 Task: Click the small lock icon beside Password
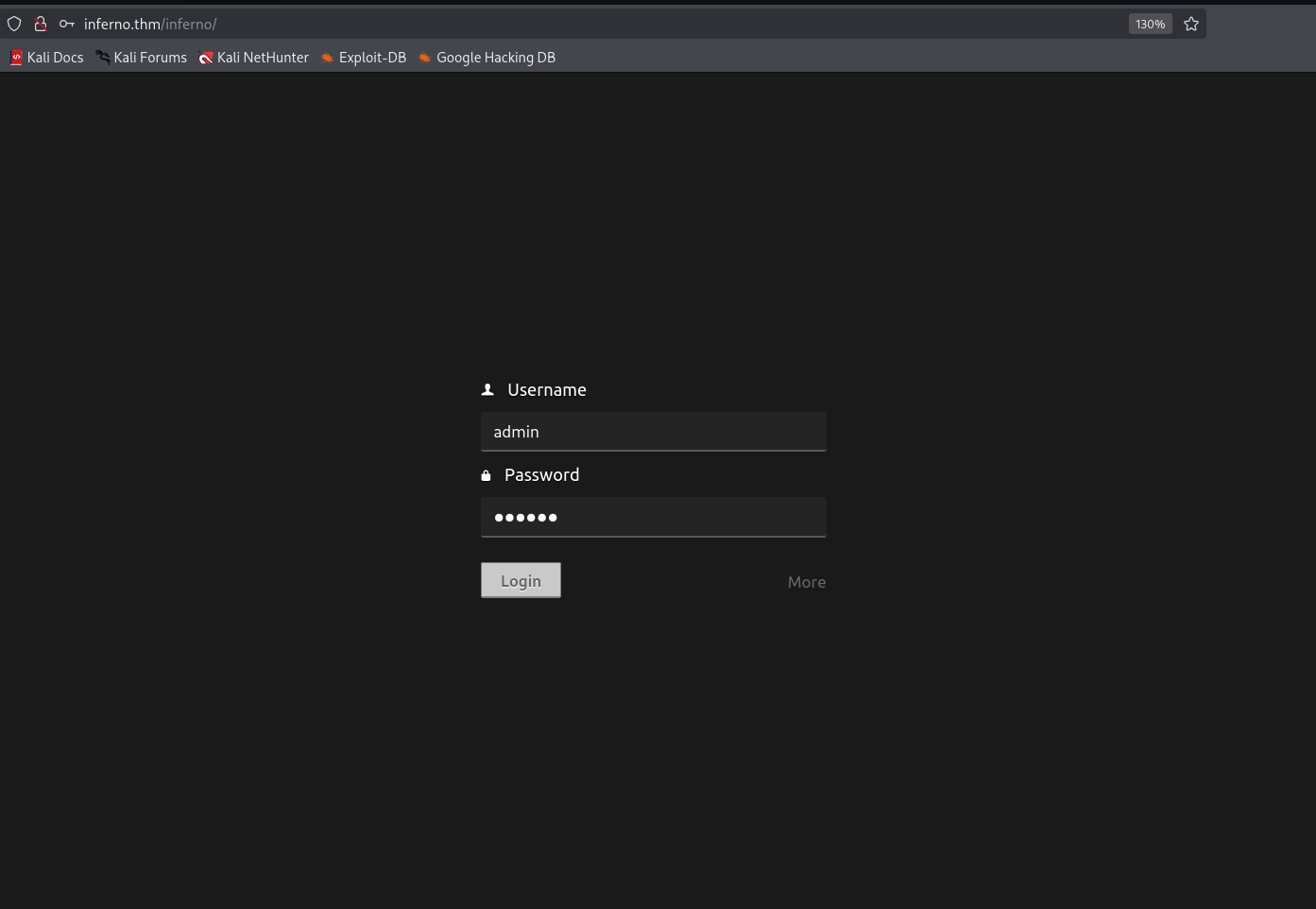[487, 475]
